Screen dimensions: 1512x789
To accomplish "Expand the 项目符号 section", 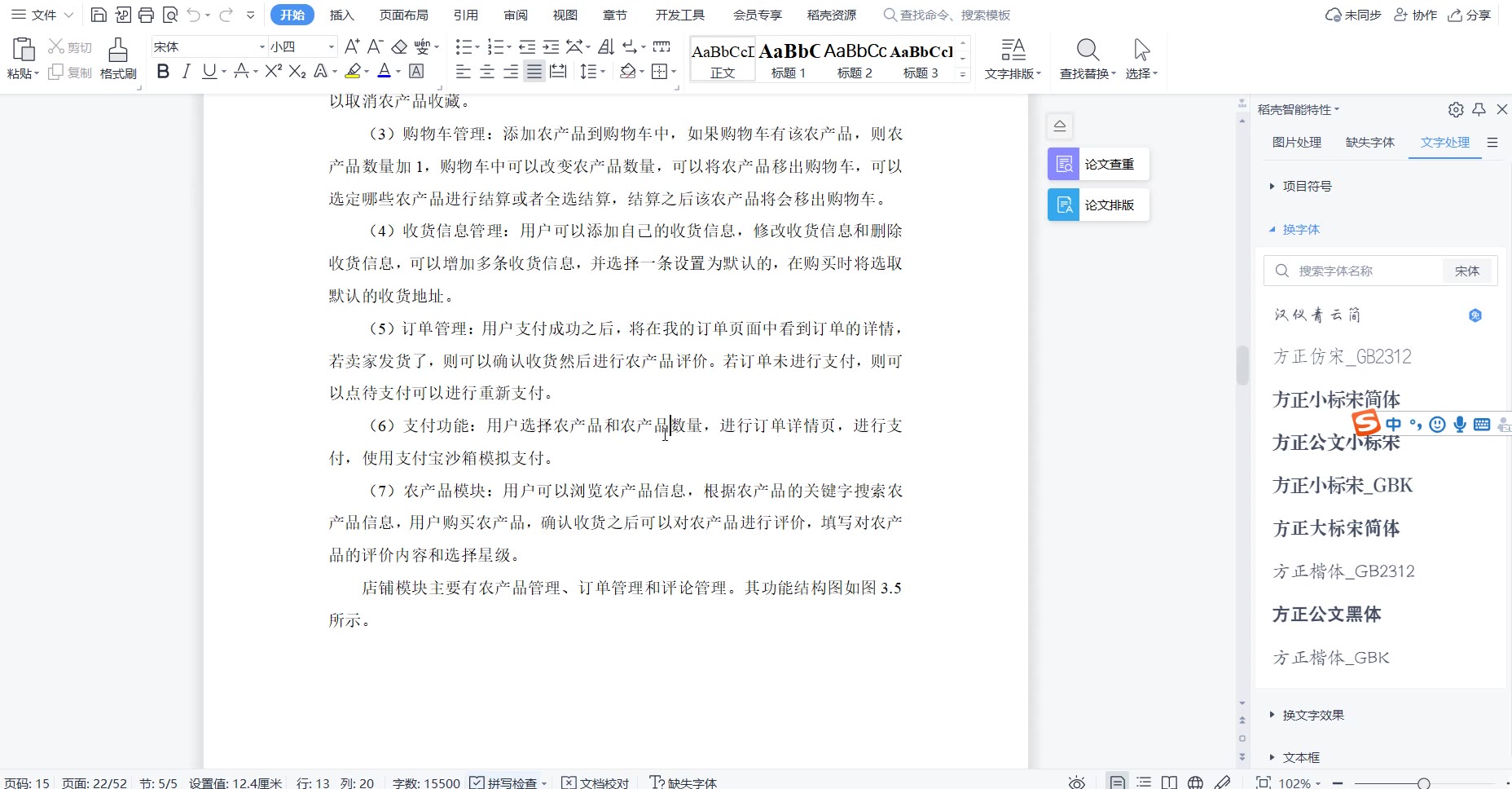I will point(1307,186).
